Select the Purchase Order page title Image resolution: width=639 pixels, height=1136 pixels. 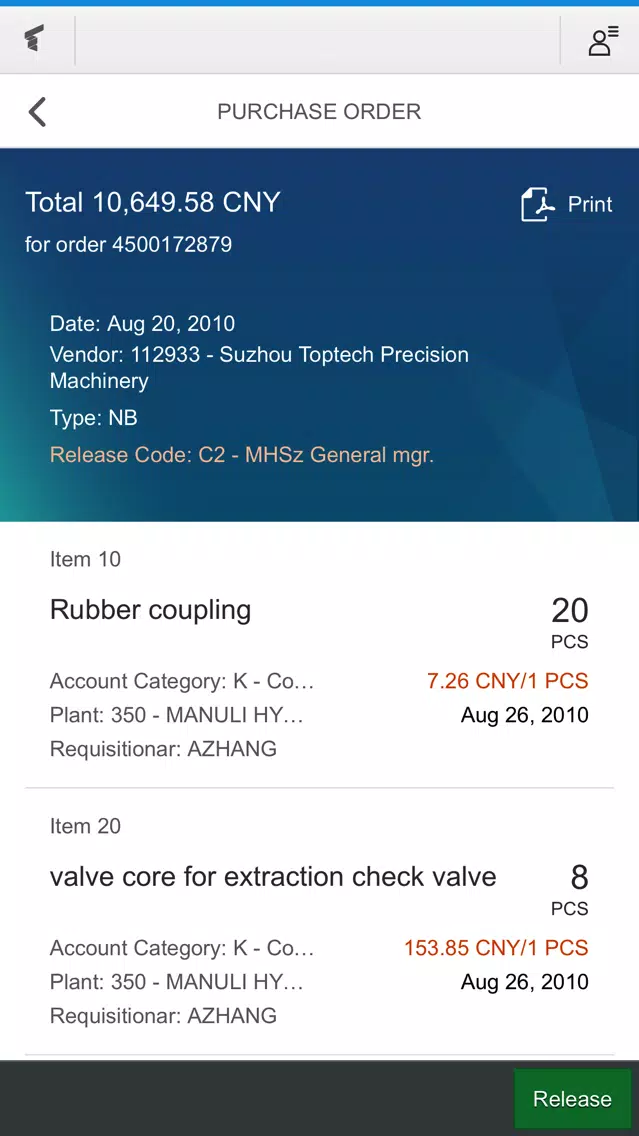click(x=319, y=112)
